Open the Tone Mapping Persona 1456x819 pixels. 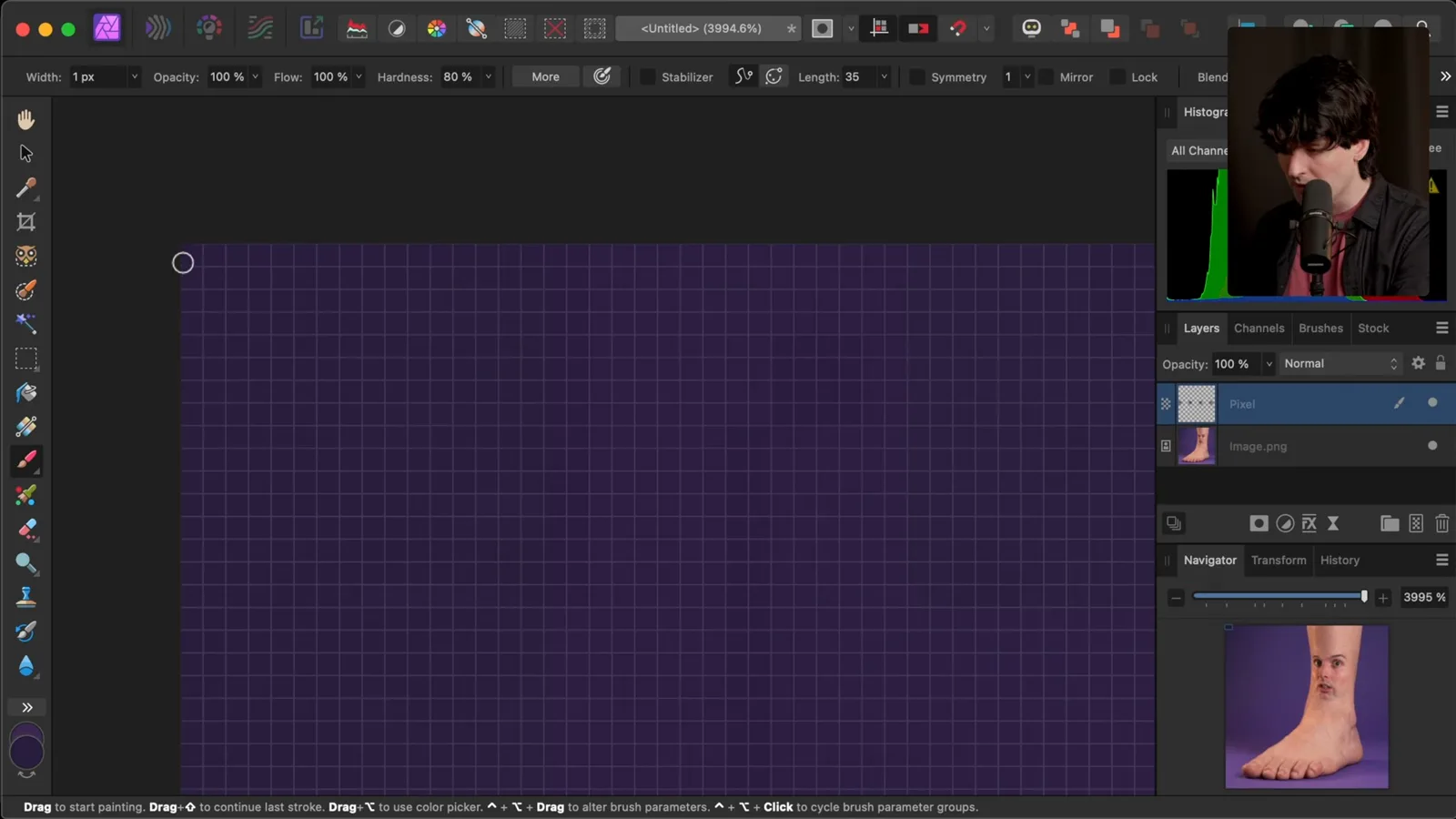[x=260, y=28]
